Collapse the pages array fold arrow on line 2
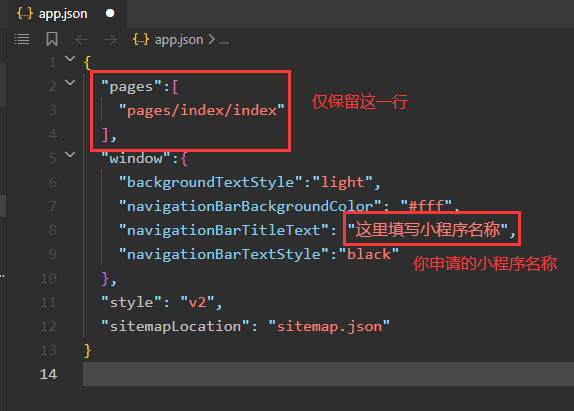 [70, 82]
